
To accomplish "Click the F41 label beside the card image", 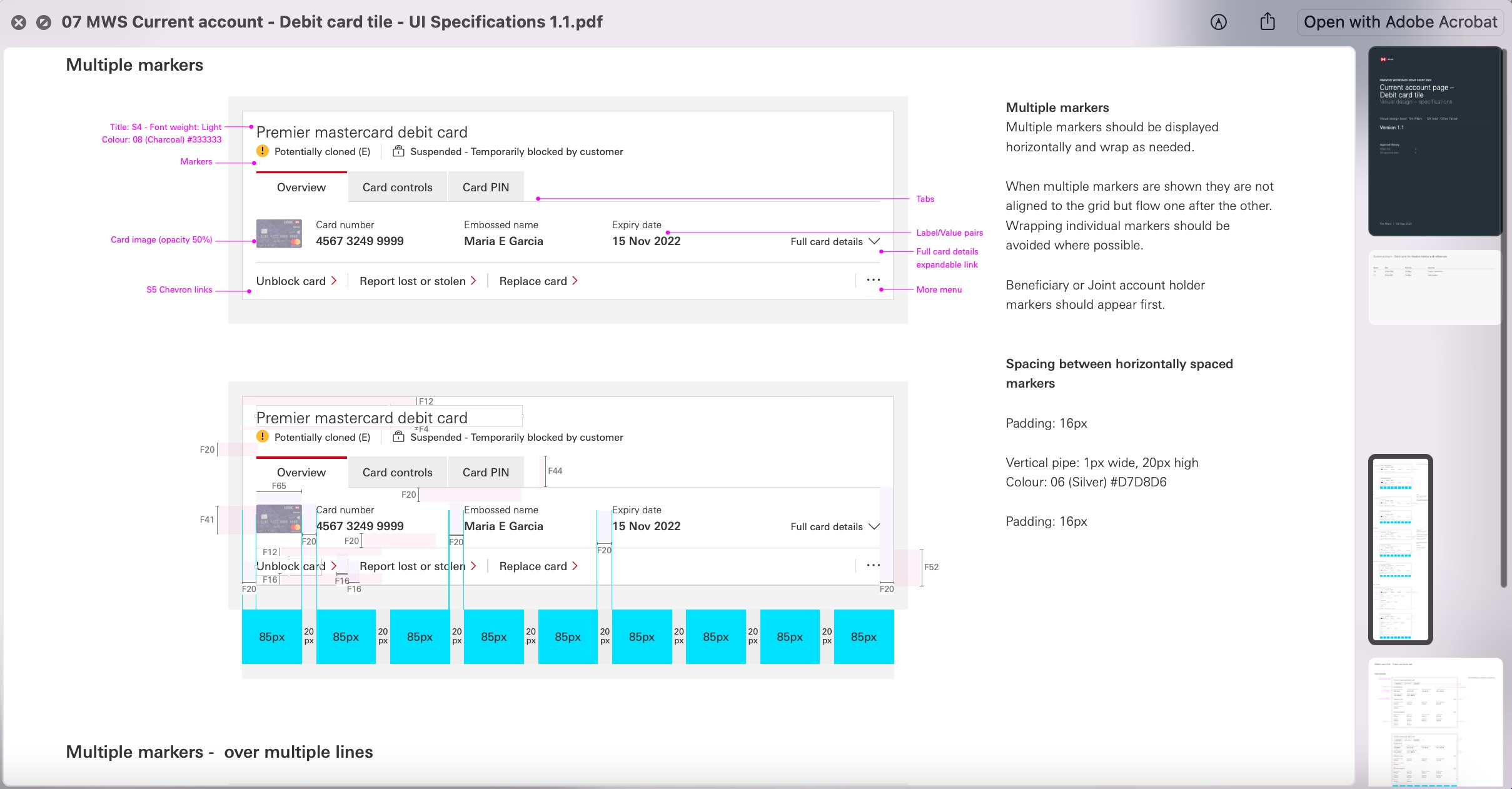I will pos(207,520).
